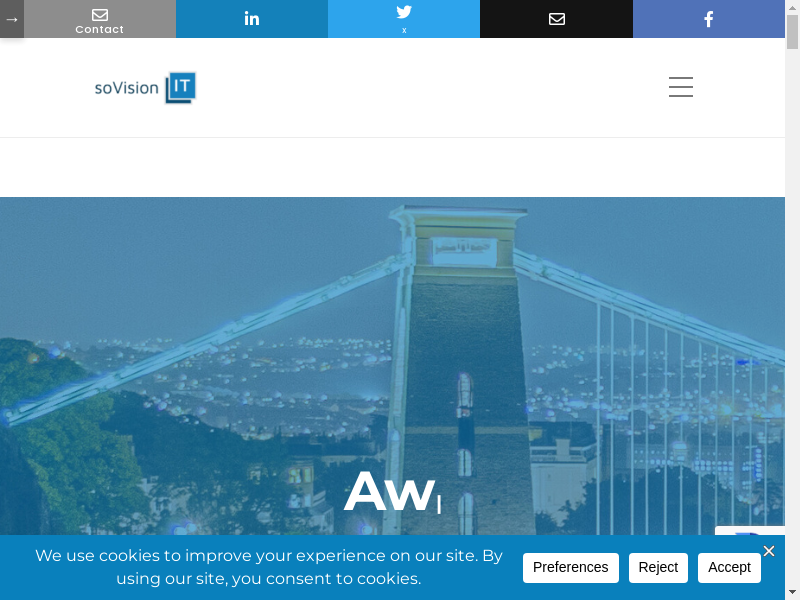
Task: Open the Contact envelope button
Action: [x=100, y=19]
